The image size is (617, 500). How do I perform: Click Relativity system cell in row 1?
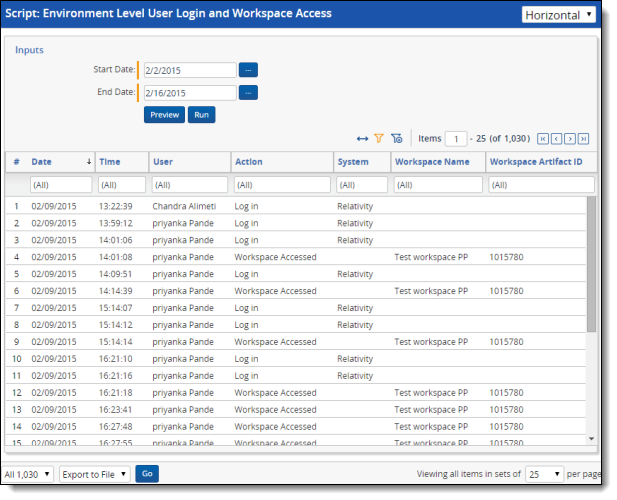355,206
